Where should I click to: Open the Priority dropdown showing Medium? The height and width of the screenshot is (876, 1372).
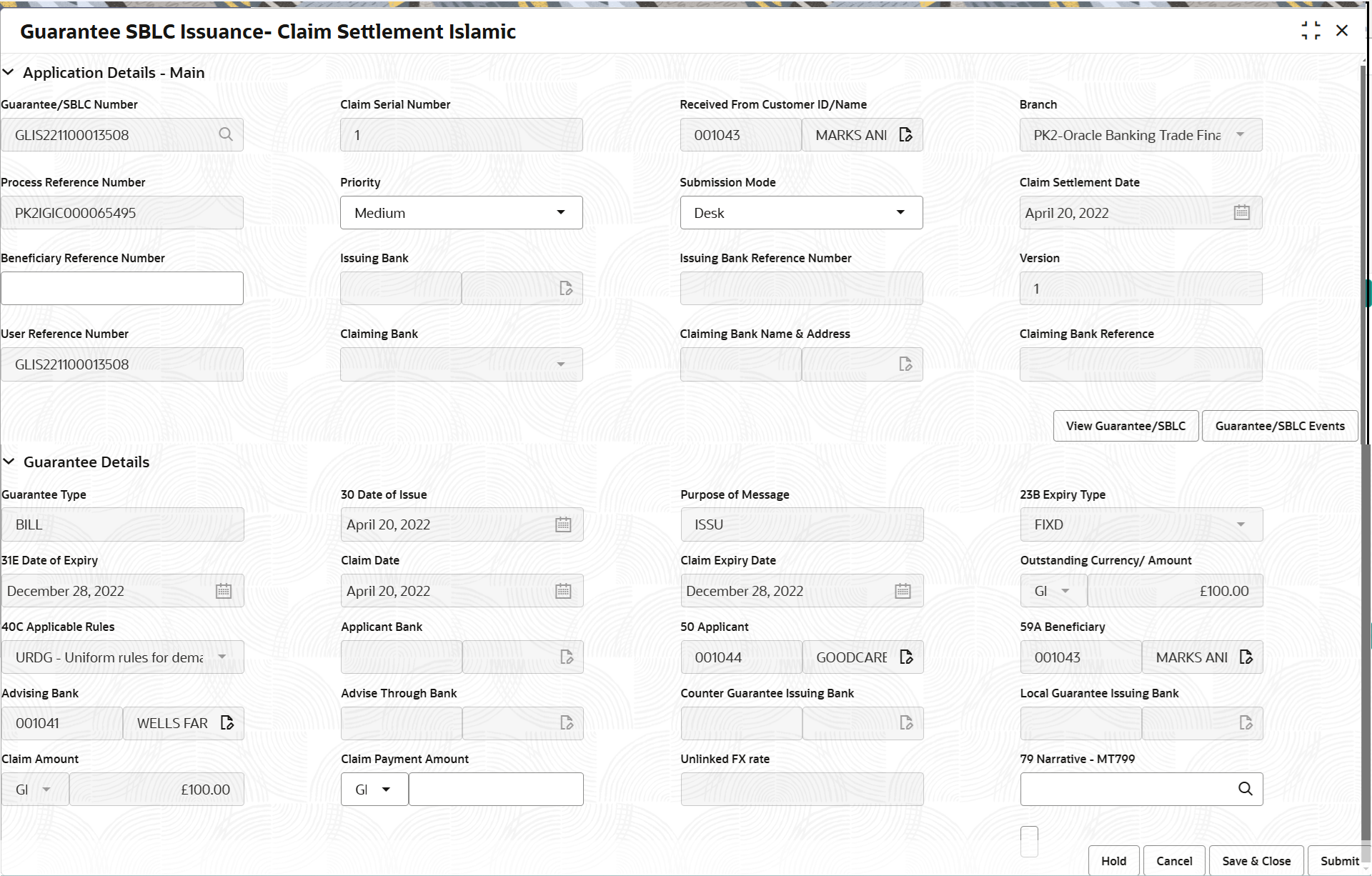[x=461, y=213]
